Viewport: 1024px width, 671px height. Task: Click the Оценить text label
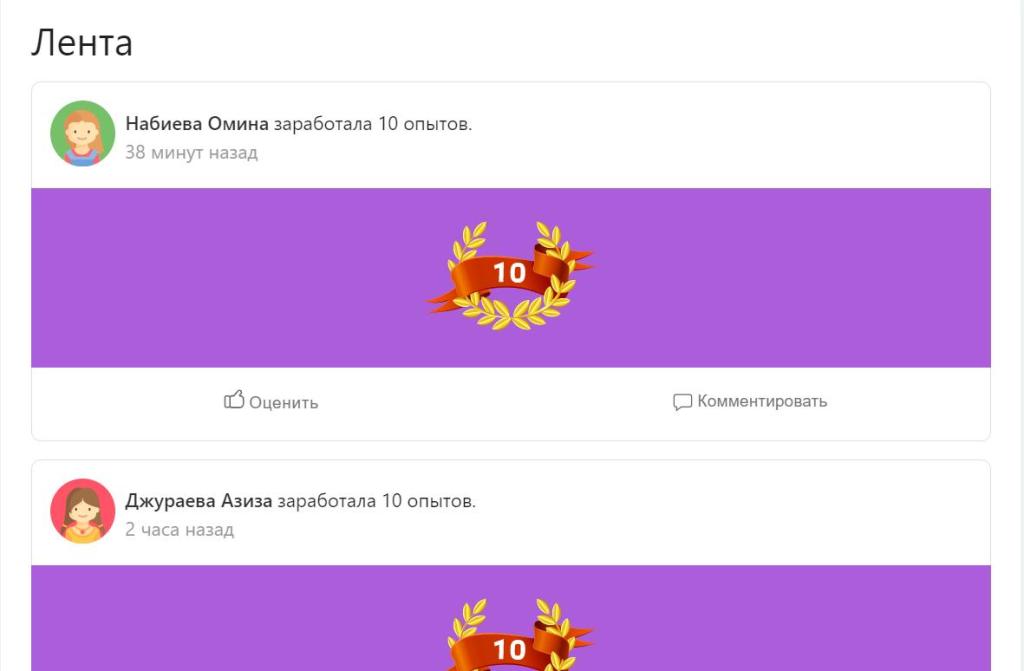tap(283, 402)
